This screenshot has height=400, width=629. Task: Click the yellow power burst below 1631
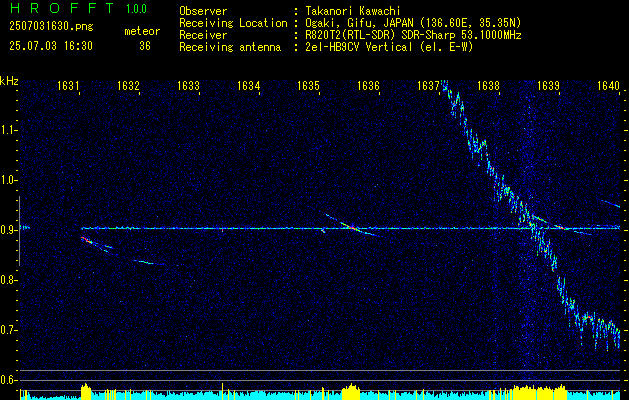[x=86, y=392]
